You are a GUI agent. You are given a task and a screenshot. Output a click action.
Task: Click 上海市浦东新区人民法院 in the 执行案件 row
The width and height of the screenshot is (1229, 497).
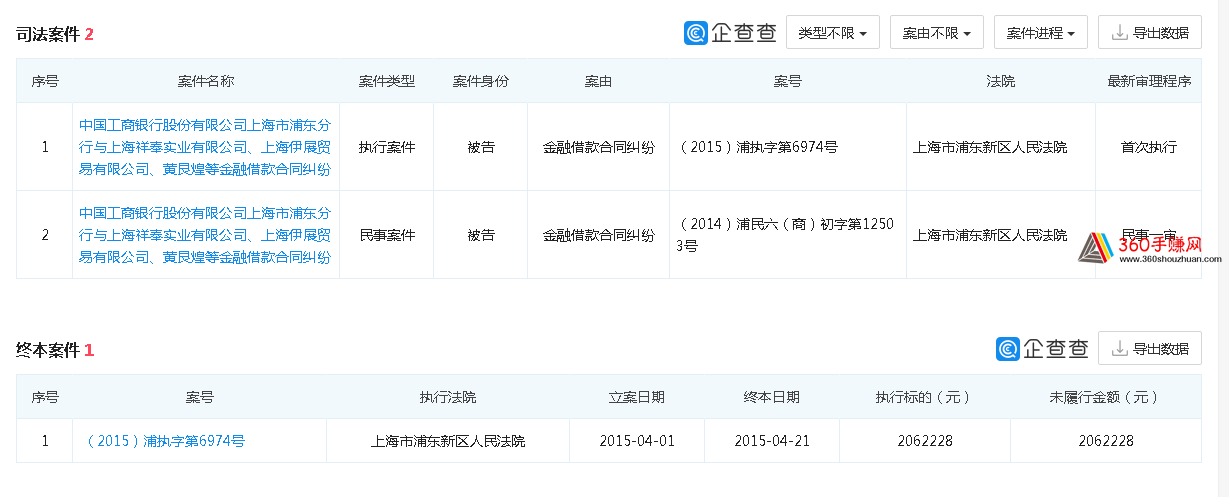point(990,147)
